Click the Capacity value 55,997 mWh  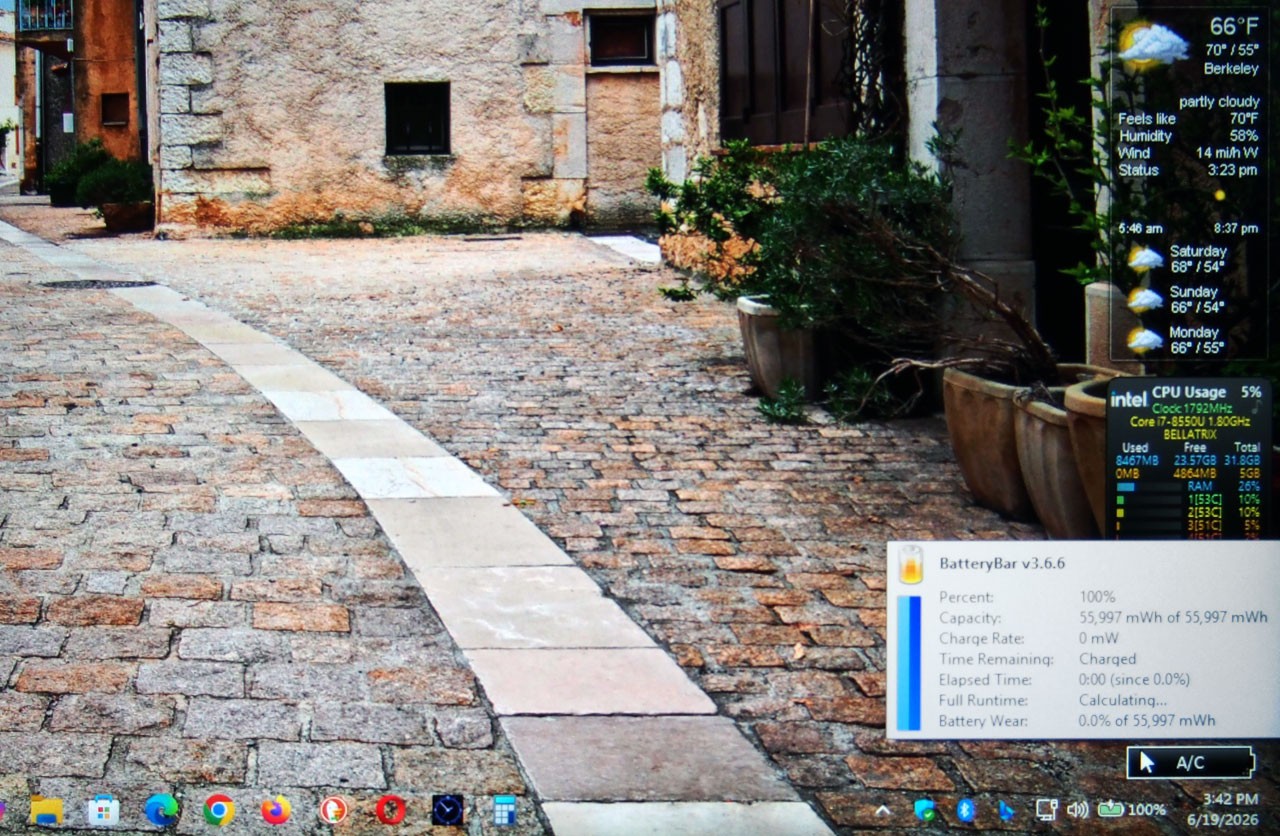click(x=1173, y=618)
